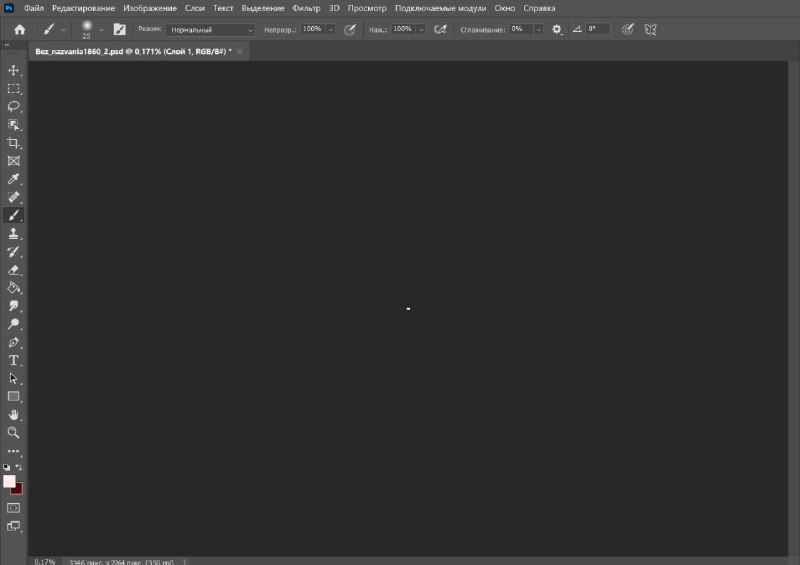Go to the Home screen icon
The width and height of the screenshot is (800, 565).
(19, 30)
